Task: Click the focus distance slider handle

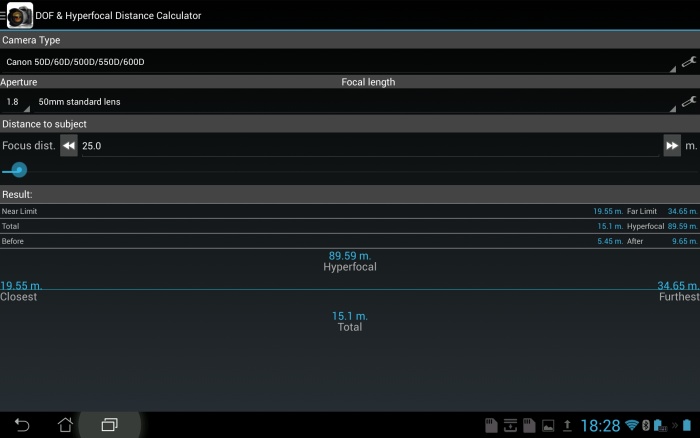Action: 18,170
